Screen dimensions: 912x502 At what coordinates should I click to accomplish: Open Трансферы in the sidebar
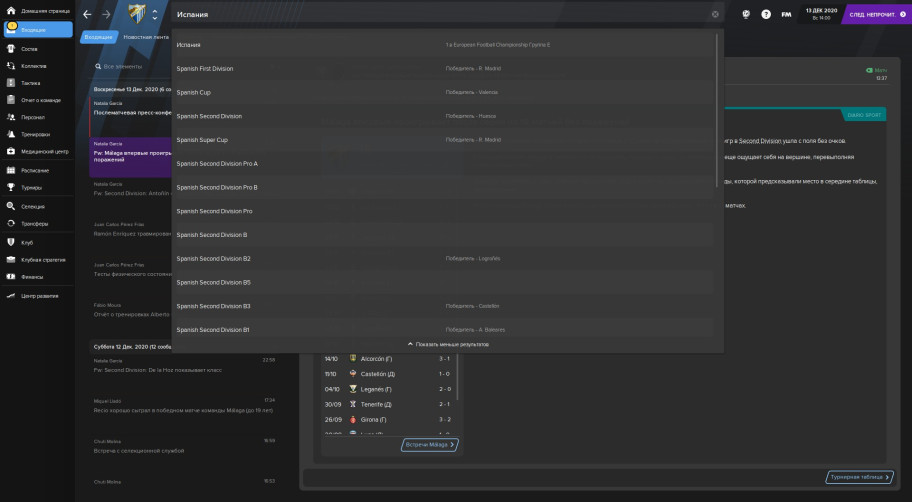[x=11, y=223]
